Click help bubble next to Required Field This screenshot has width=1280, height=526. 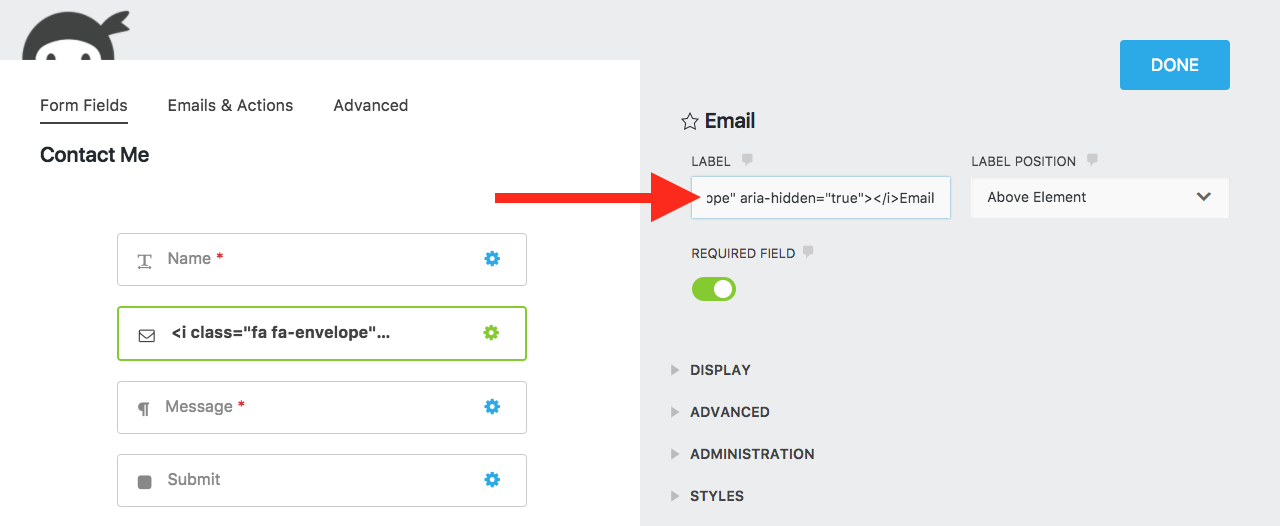[808, 252]
